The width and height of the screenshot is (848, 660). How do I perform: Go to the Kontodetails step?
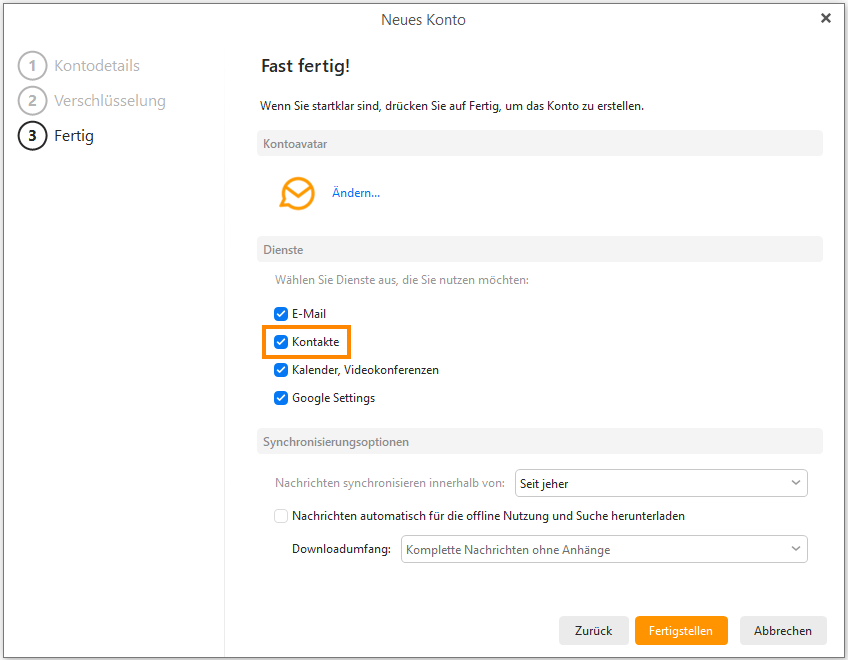[x=97, y=66]
